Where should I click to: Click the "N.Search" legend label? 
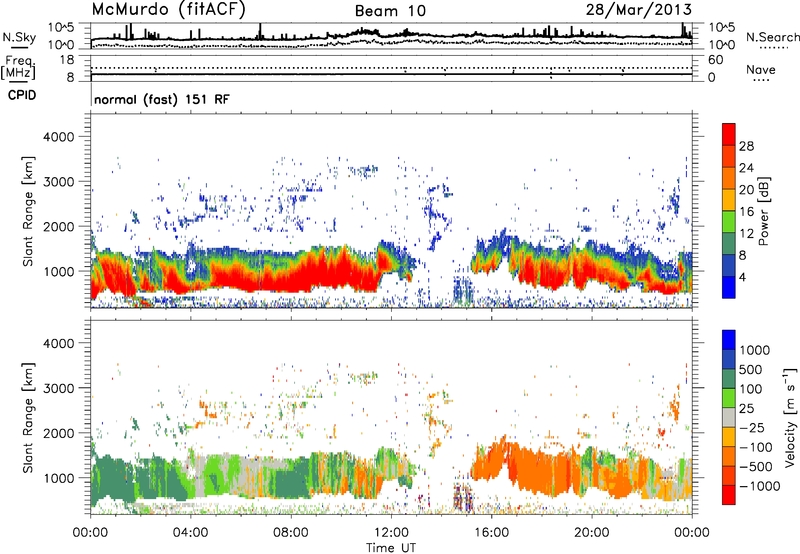(x=772, y=37)
